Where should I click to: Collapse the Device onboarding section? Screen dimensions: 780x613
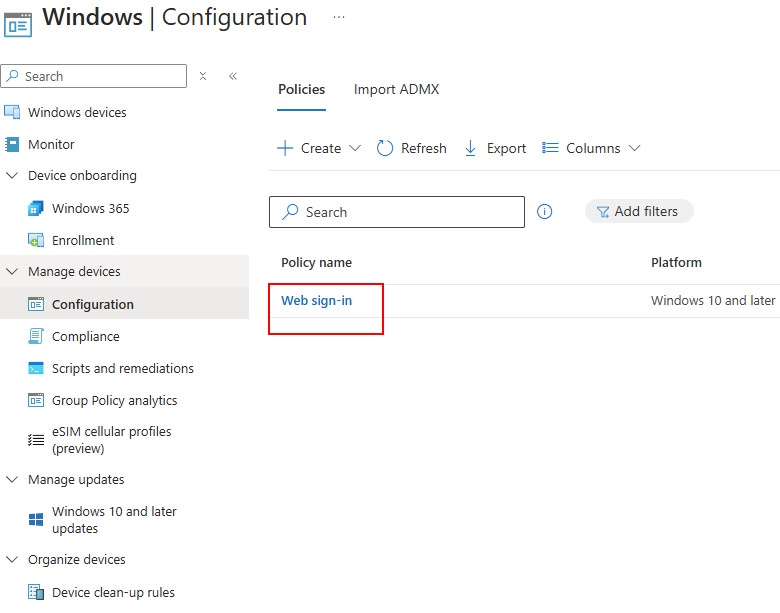pyautogui.click(x=12, y=176)
